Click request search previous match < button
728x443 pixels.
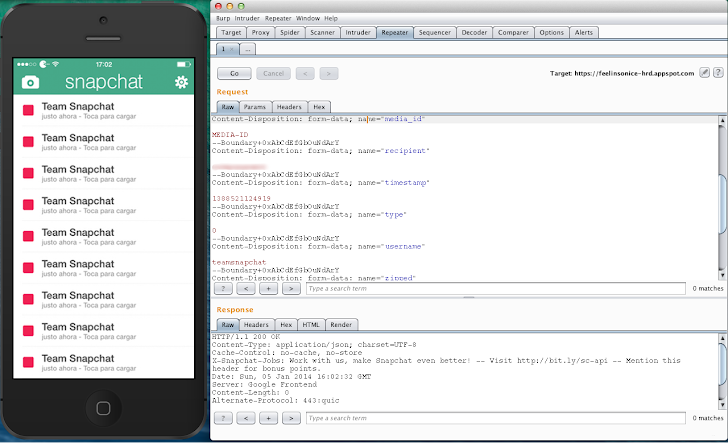coord(246,288)
